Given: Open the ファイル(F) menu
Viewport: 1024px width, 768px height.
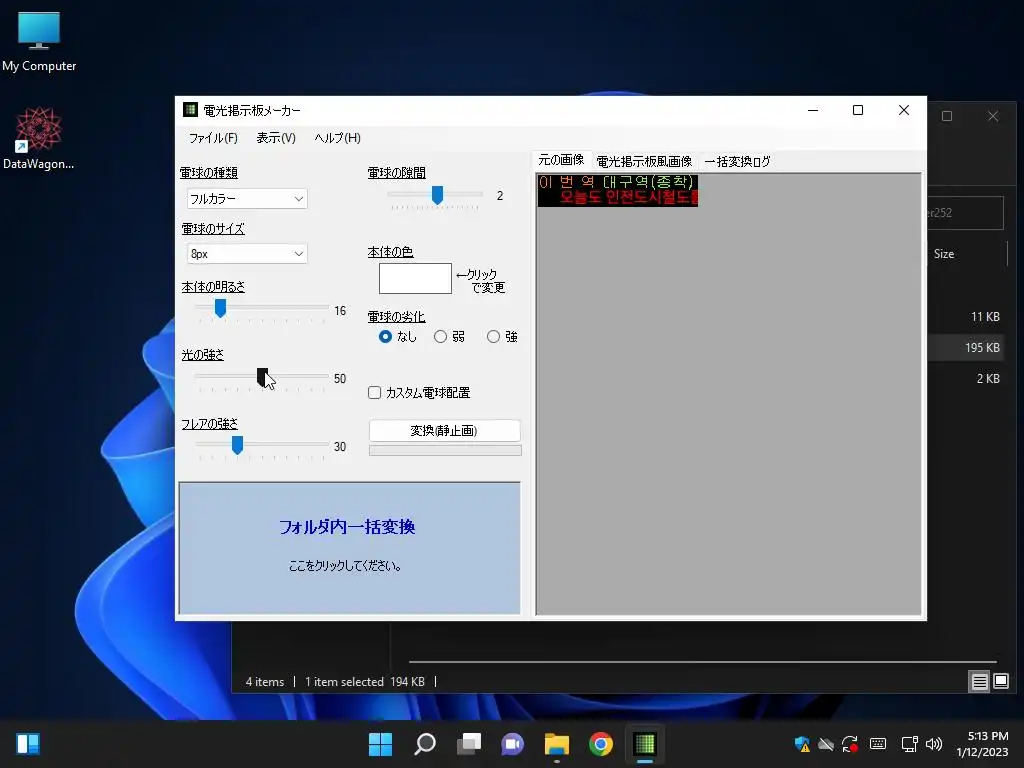Looking at the screenshot, I should click(213, 138).
